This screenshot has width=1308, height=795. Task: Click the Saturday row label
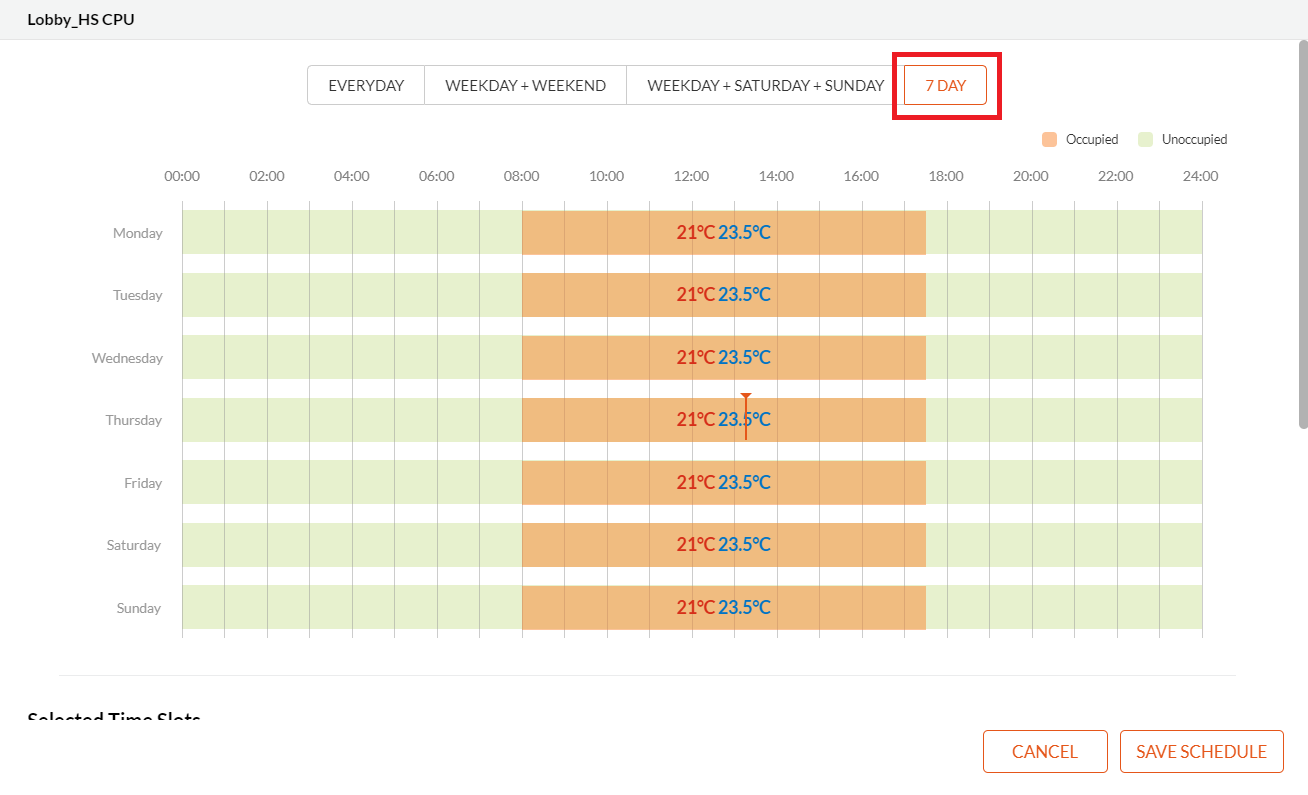134,545
